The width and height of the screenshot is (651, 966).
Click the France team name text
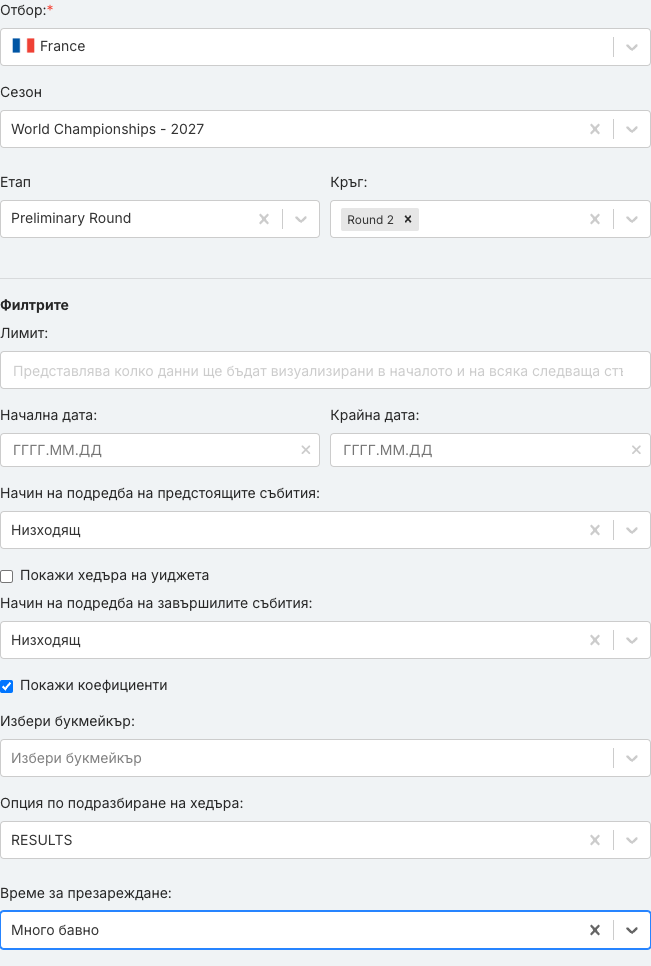pyautogui.click(x=62, y=46)
